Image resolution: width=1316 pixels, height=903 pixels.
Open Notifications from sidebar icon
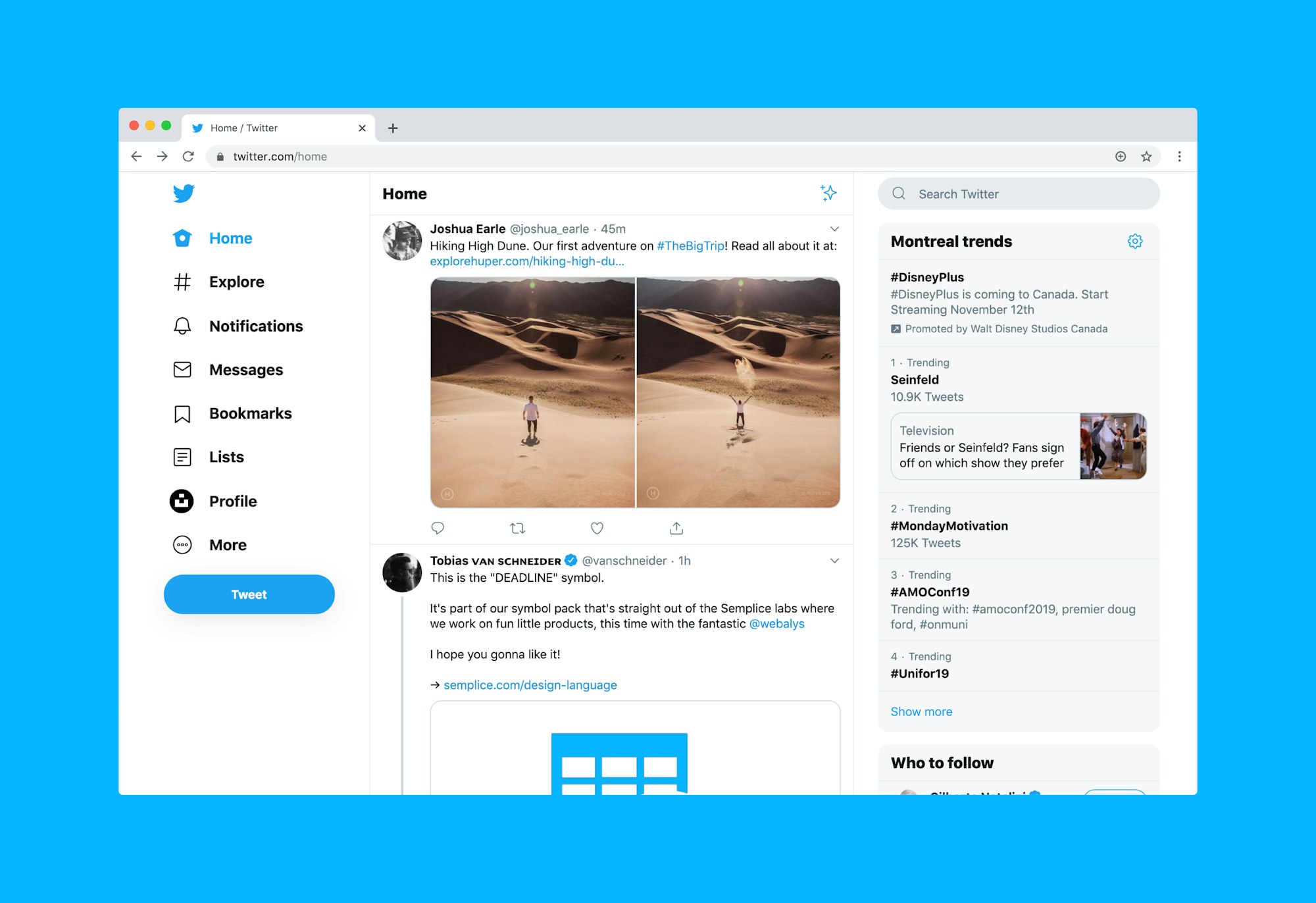[x=182, y=326]
